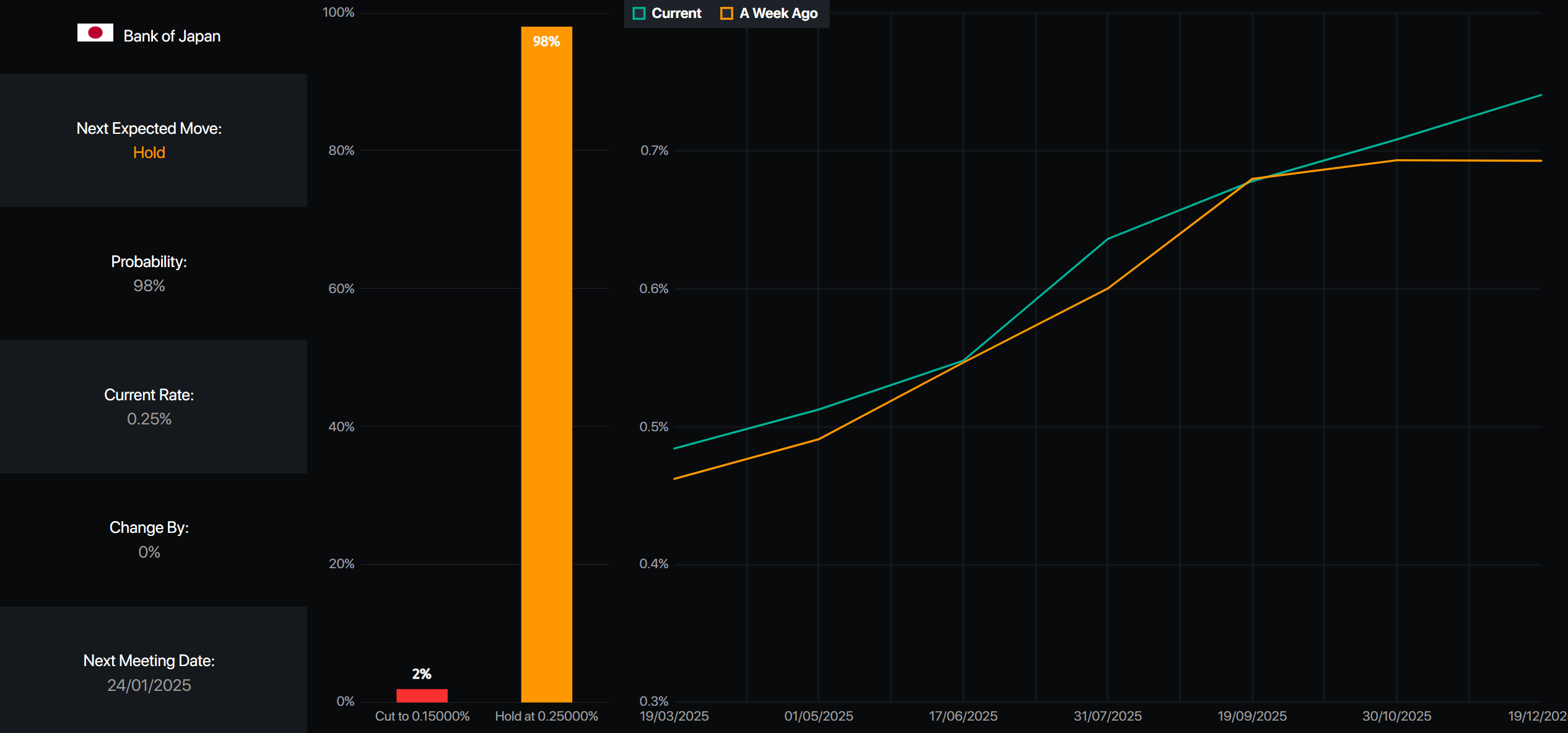This screenshot has width=1568, height=733.
Task: Toggle the A Week Ago legend checkbox
Action: click(726, 14)
